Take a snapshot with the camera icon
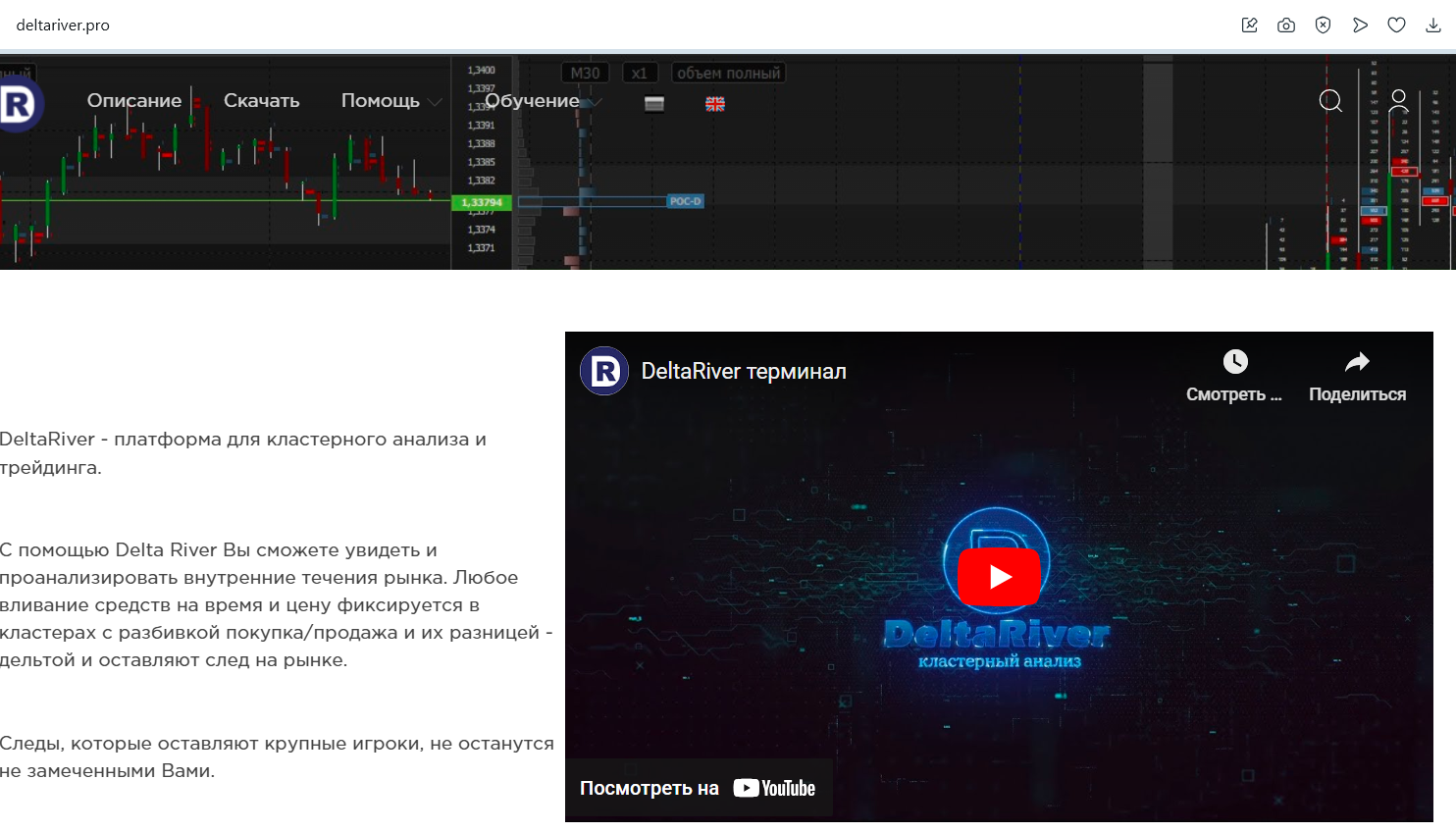The width and height of the screenshot is (1456, 832). 1286,26
